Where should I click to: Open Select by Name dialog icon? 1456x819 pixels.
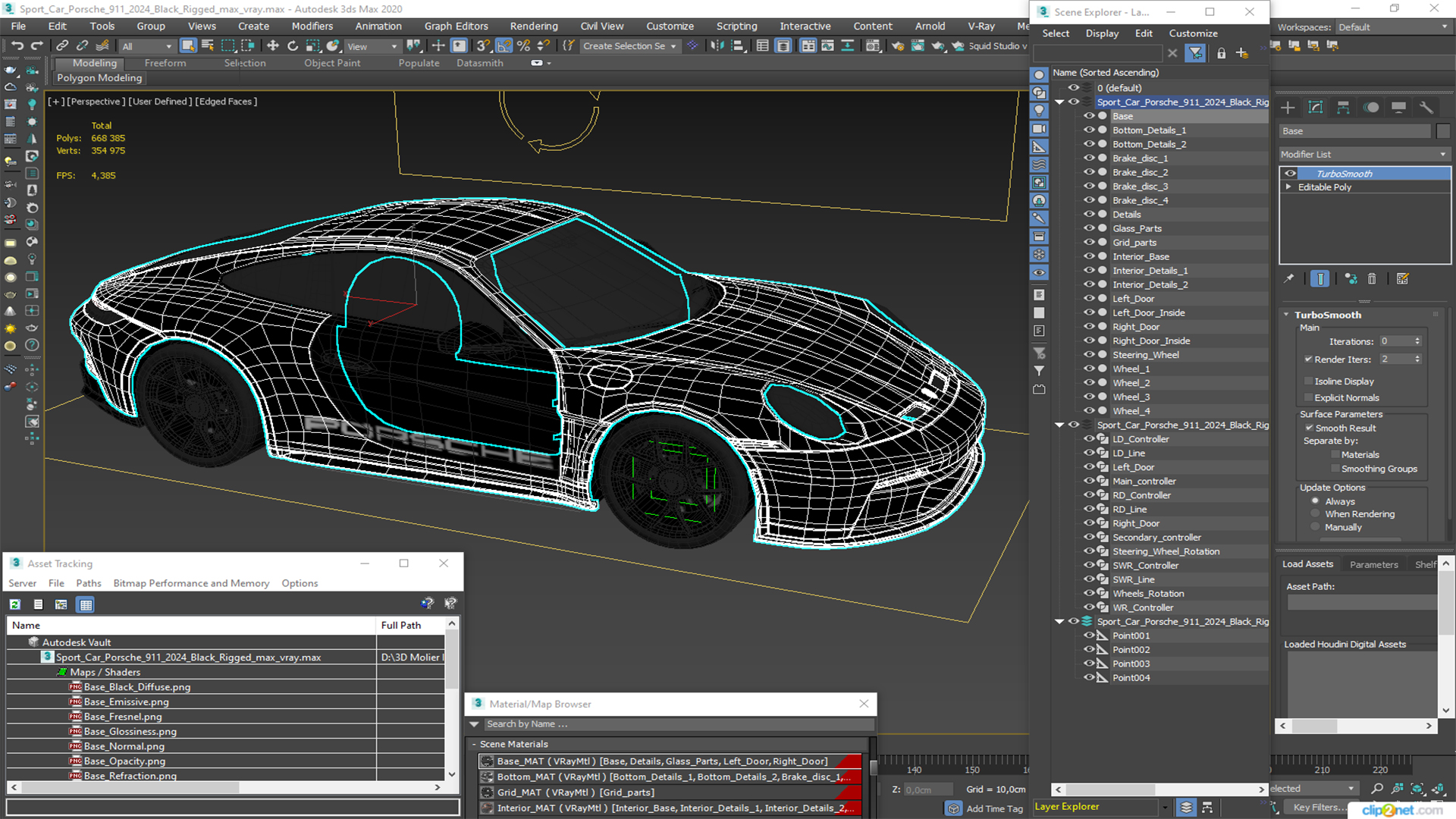(x=208, y=46)
